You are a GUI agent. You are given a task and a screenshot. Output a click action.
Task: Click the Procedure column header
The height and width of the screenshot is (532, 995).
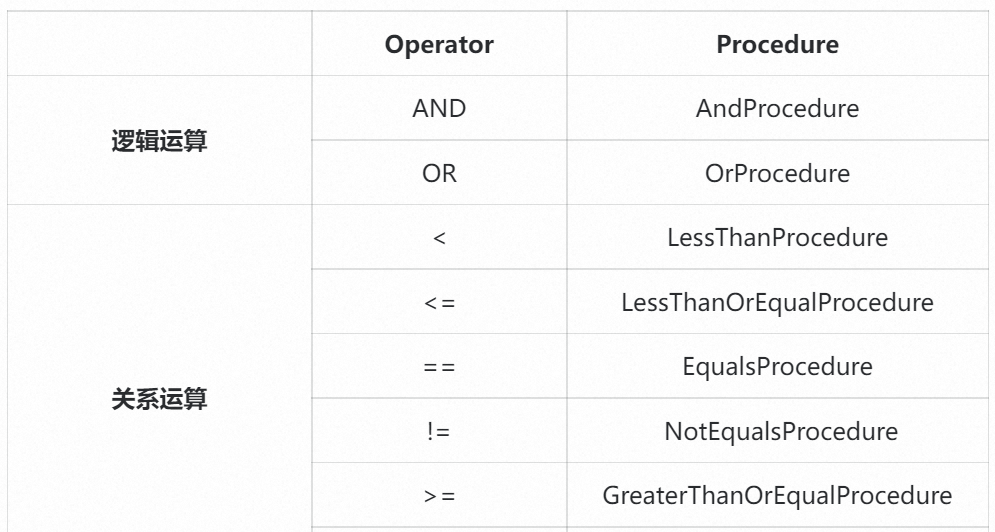click(777, 45)
